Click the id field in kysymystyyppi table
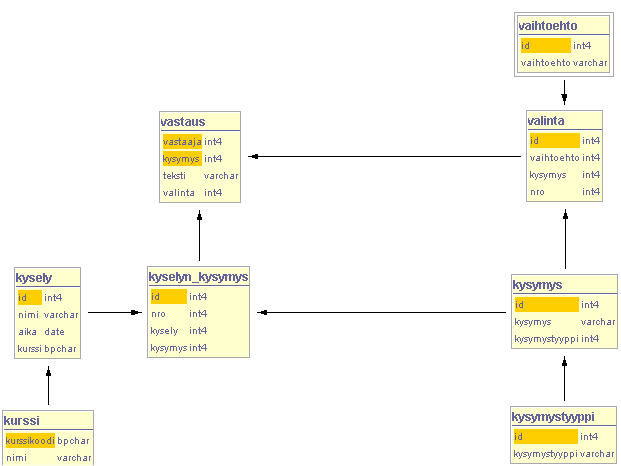 pyautogui.click(x=545, y=437)
